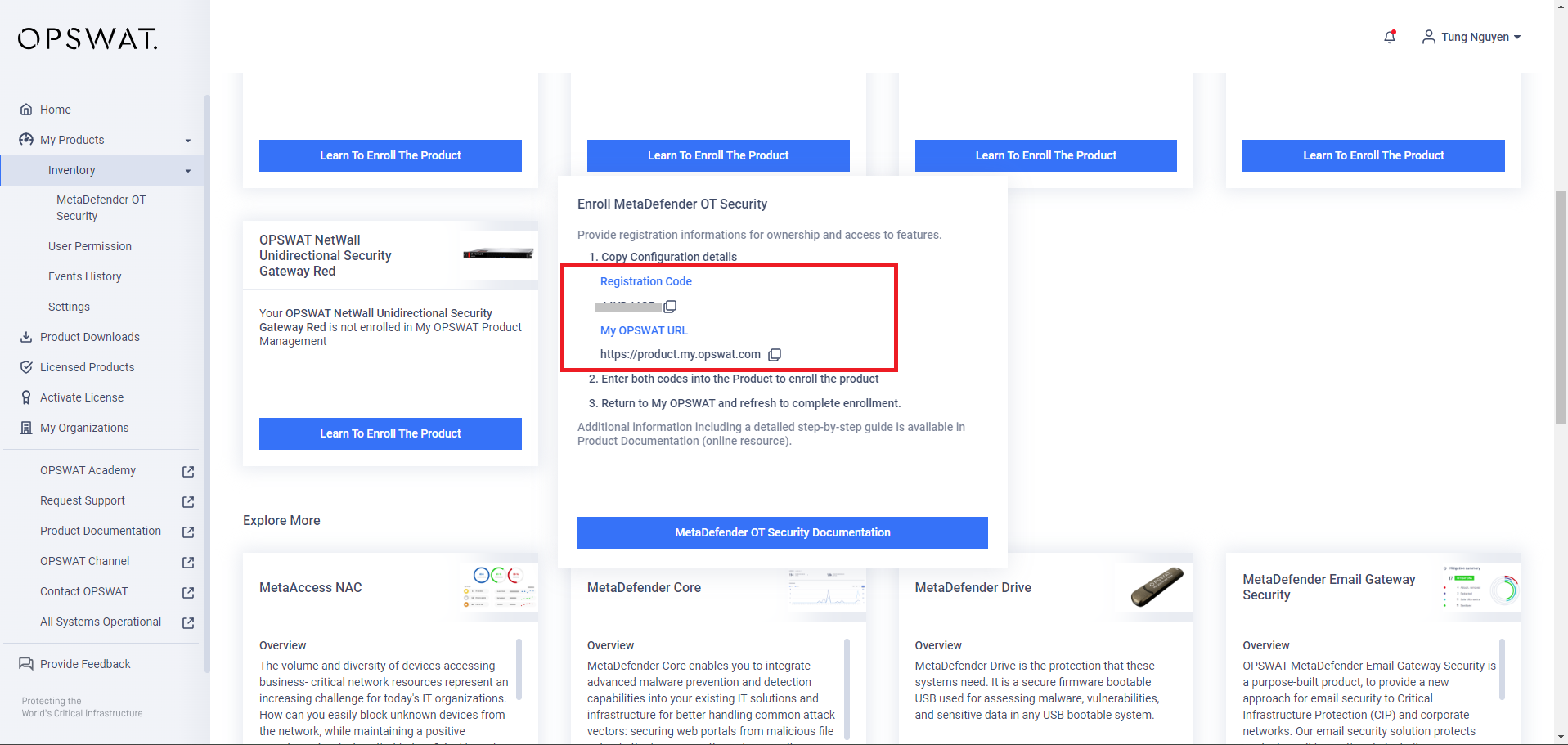Click Request Support external link icon
The width and height of the screenshot is (1568, 745).
click(188, 502)
